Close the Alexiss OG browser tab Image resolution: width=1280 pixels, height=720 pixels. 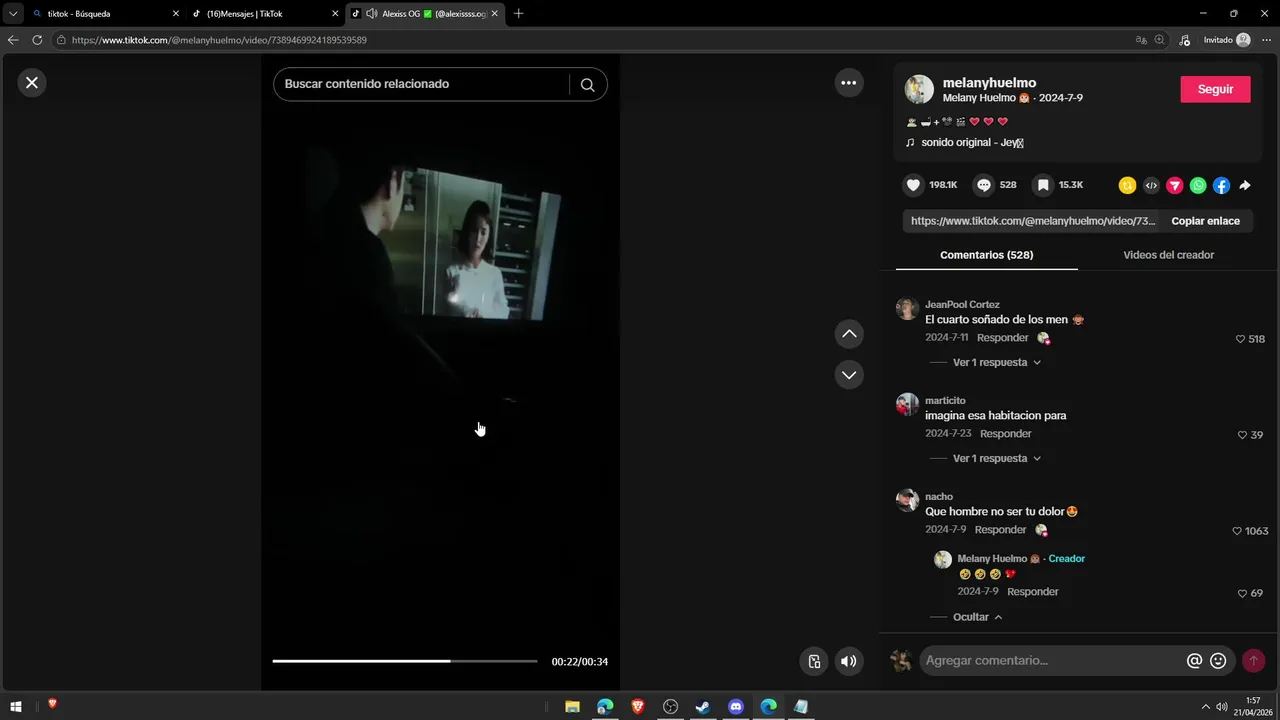[494, 14]
